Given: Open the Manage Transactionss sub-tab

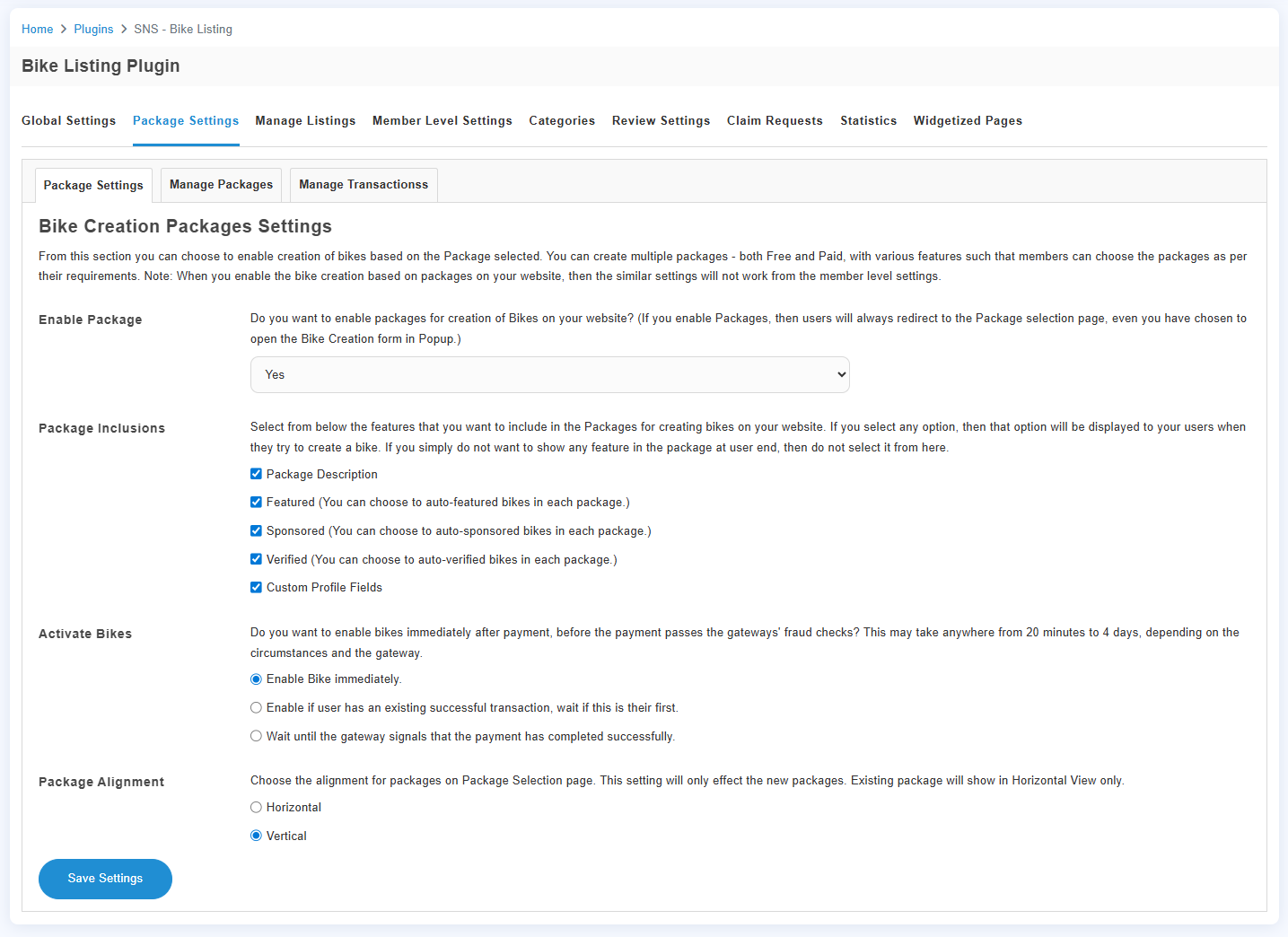Looking at the screenshot, I should coord(364,185).
